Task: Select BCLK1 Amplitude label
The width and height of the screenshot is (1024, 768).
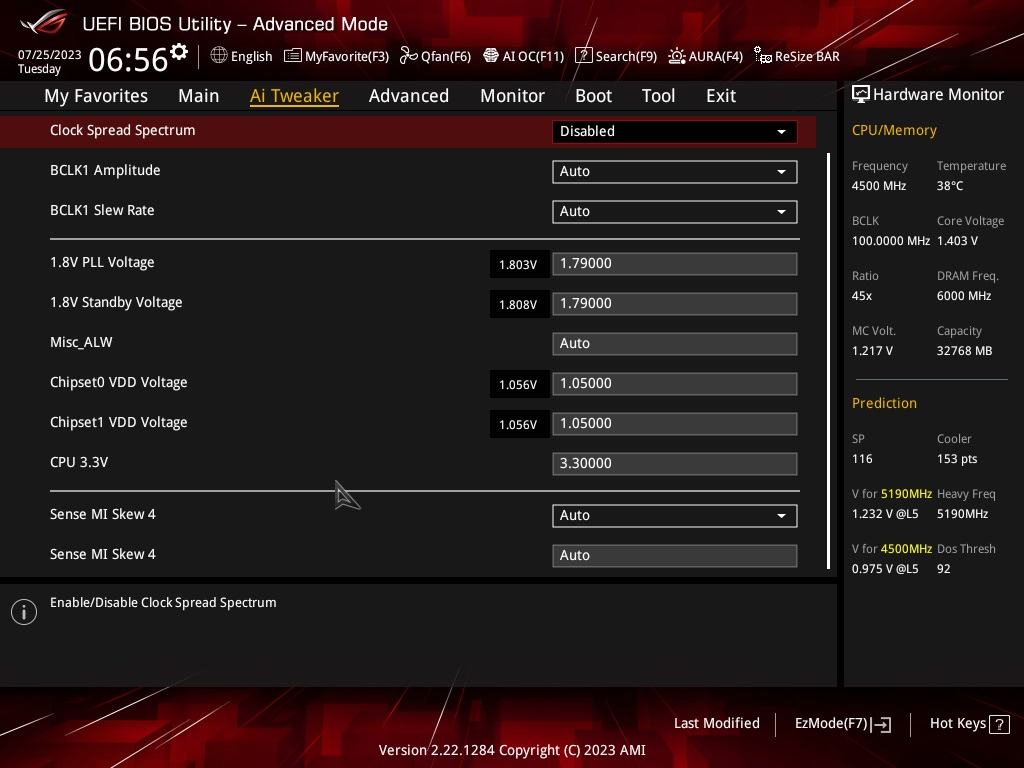Action: [x=105, y=170]
